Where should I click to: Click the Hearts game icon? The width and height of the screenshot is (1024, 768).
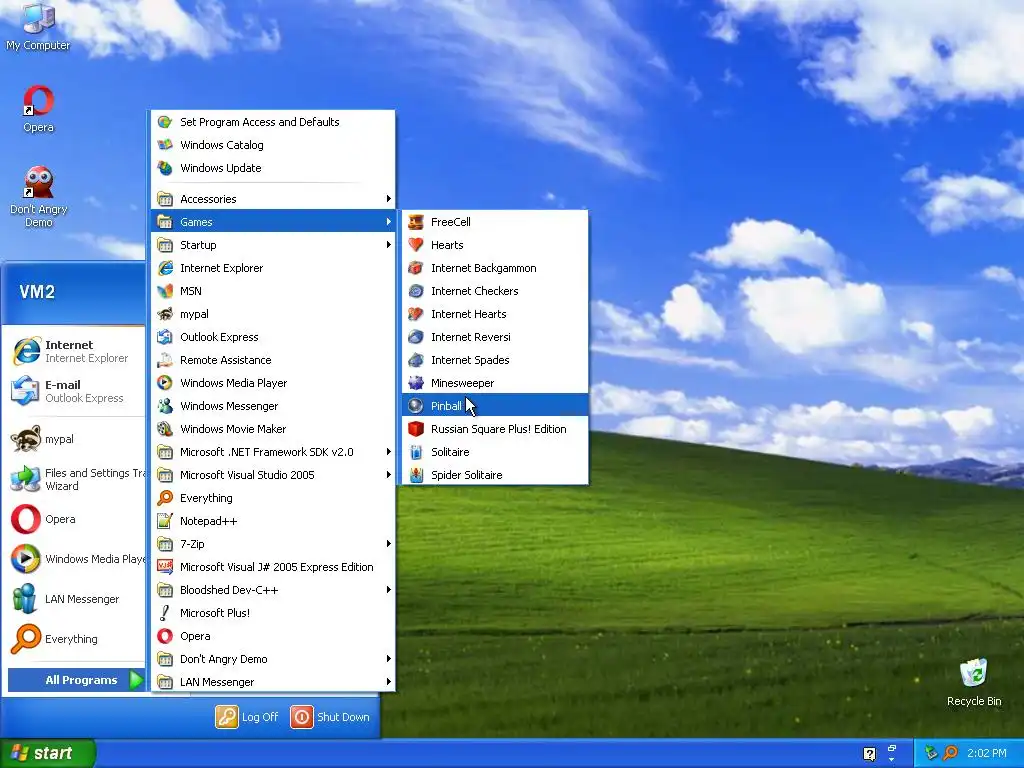pos(415,245)
